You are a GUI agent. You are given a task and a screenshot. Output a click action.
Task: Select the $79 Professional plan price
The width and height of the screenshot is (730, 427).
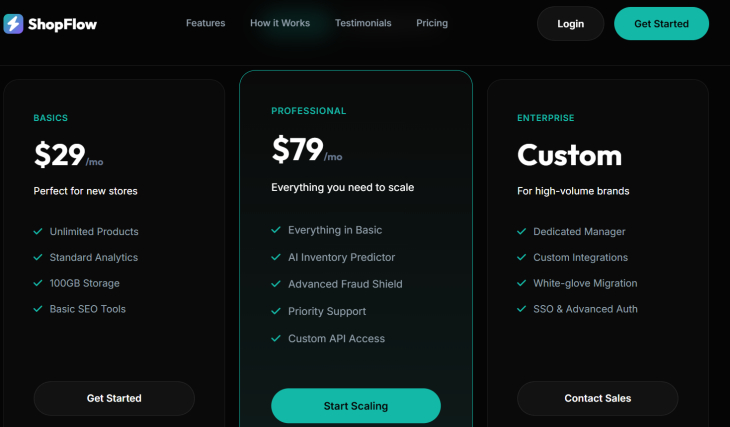pos(298,150)
